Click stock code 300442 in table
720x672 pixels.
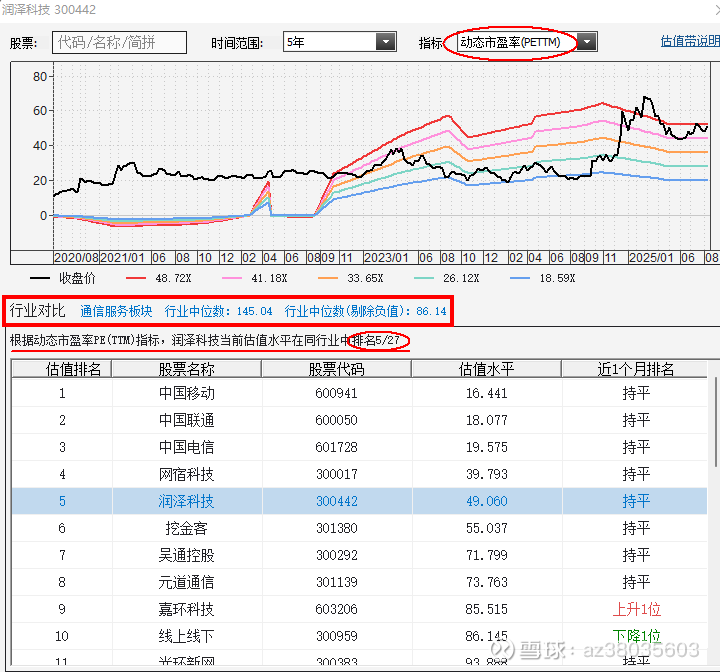point(336,501)
